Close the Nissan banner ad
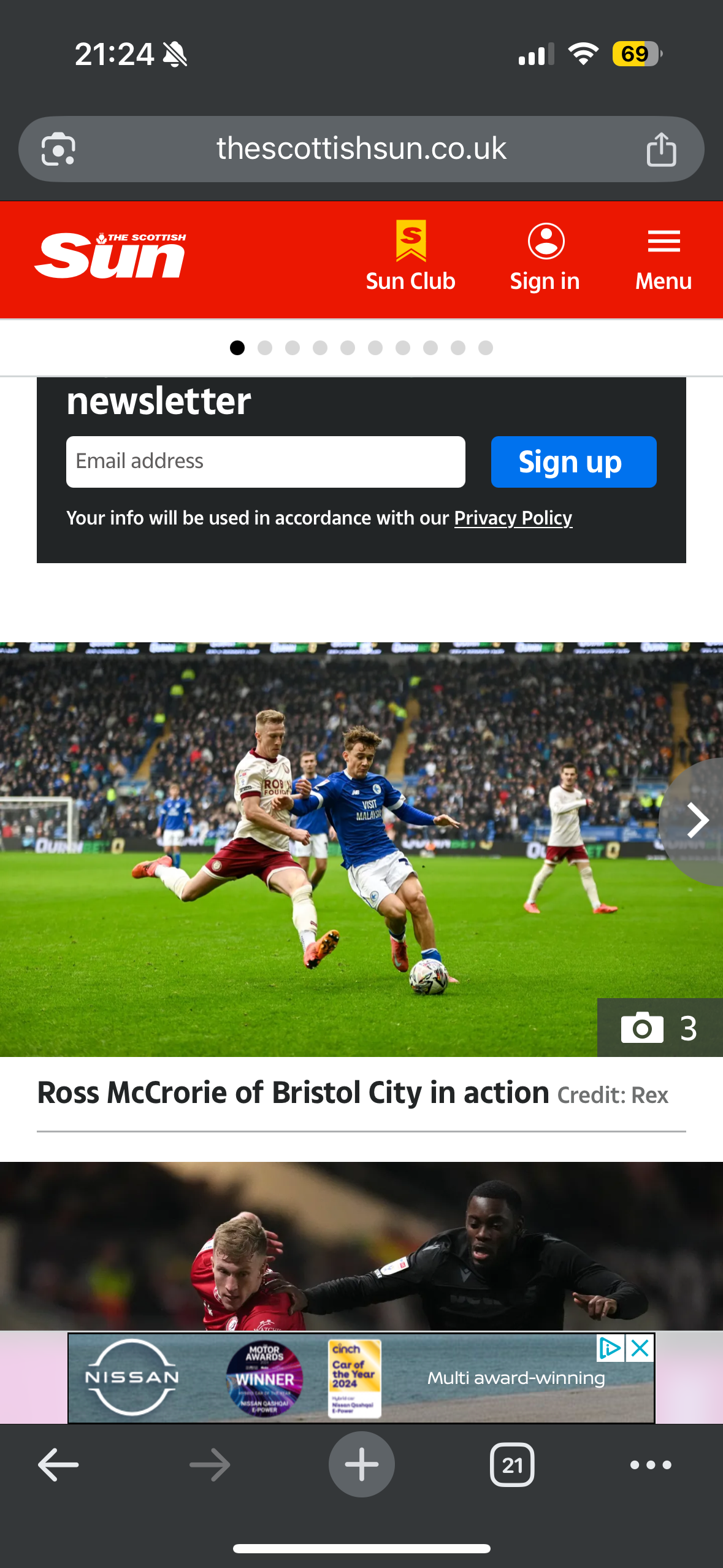Image resolution: width=723 pixels, height=1568 pixels. (640, 1348)
